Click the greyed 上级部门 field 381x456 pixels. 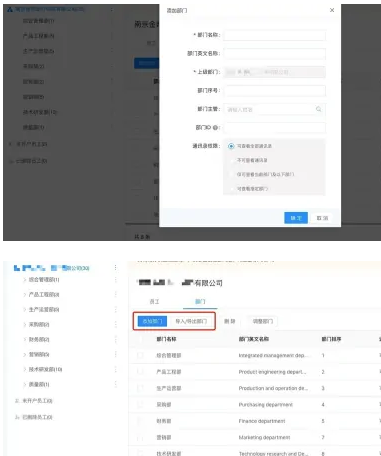tap(274, 72)
